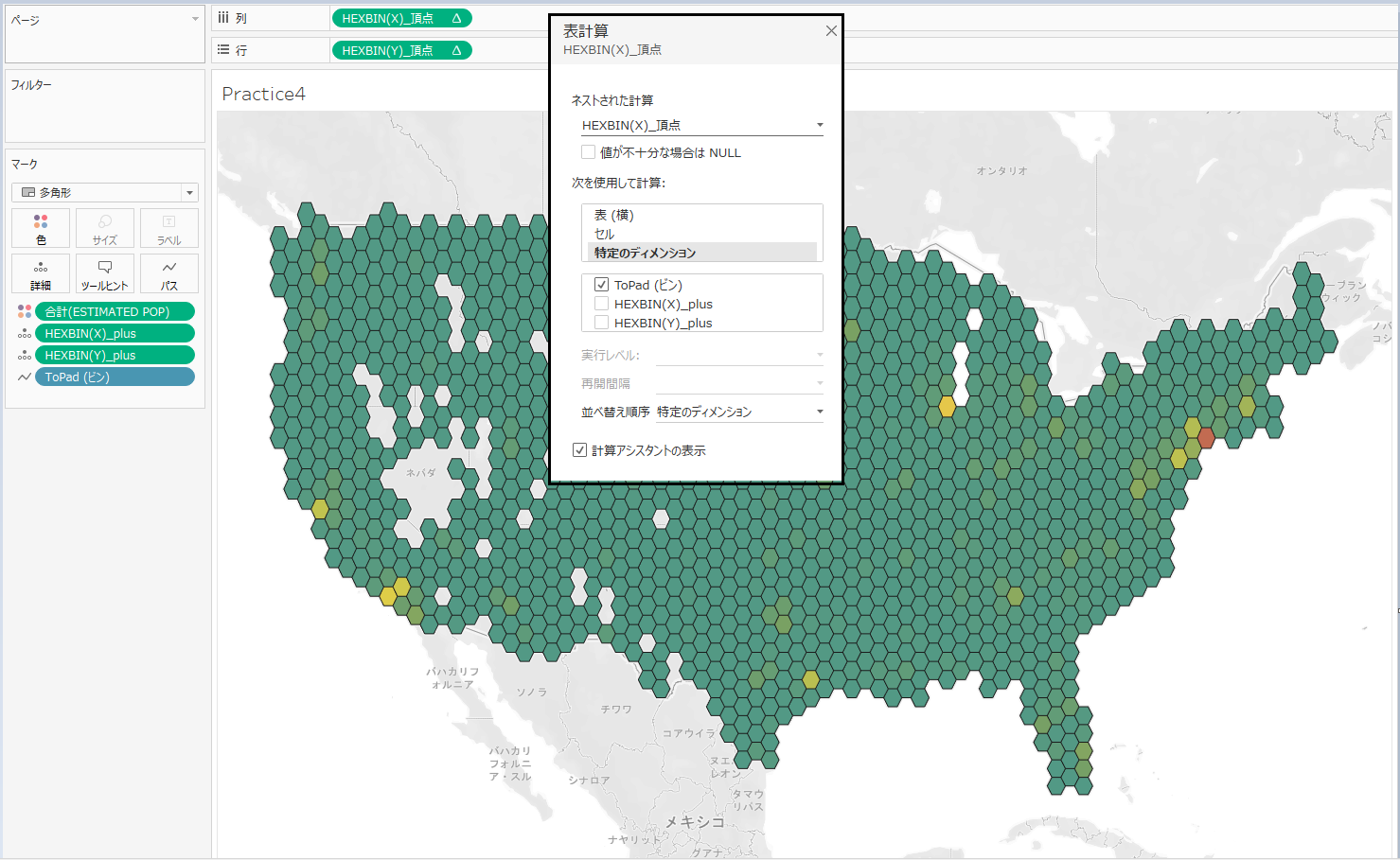Click the delta icon on columns HEXBIN(X) pill
This screenshot has height=860, width=1400.
(x=456, y=18)
